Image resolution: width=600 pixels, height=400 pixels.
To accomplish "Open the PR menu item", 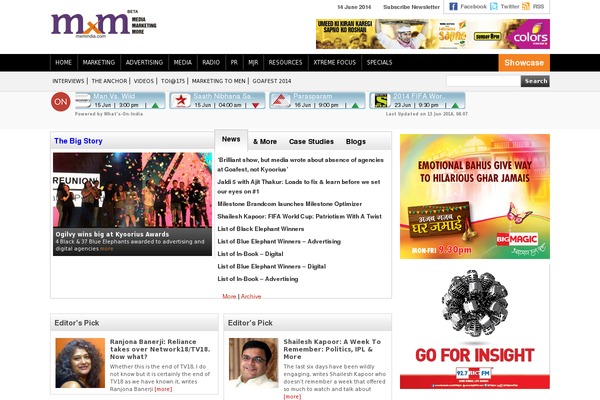I will click(234, 62).
